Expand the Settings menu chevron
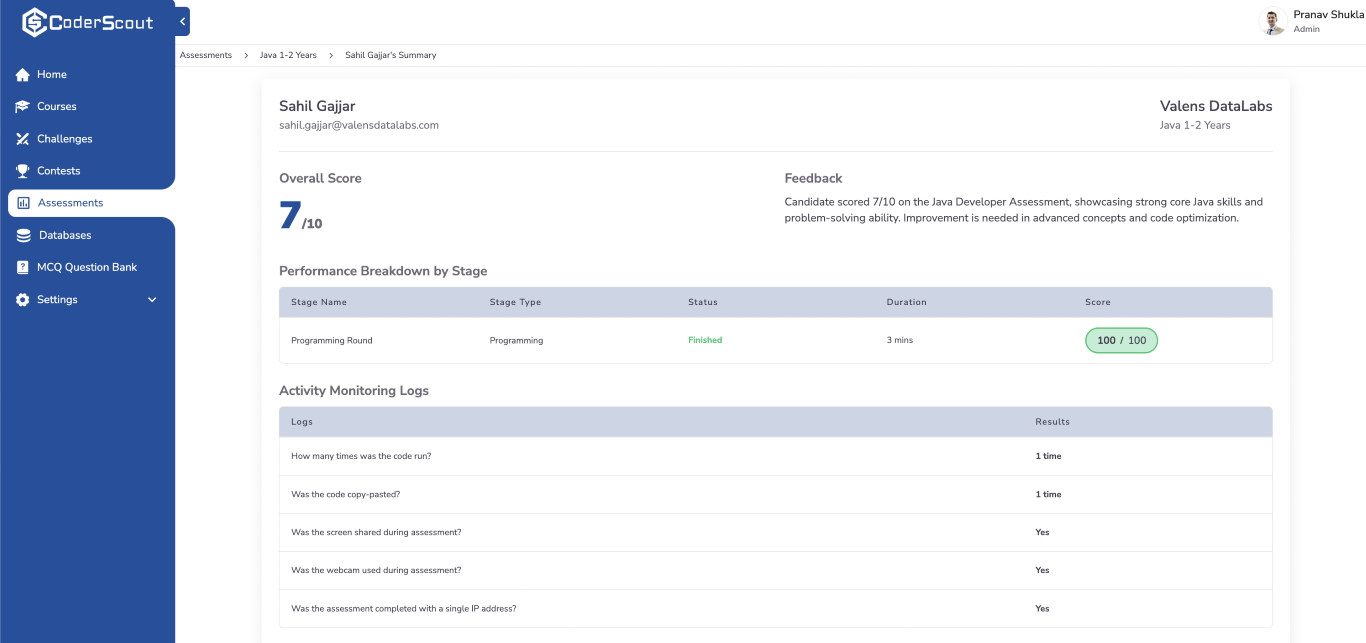The image size is (1366, 643). 152,300
